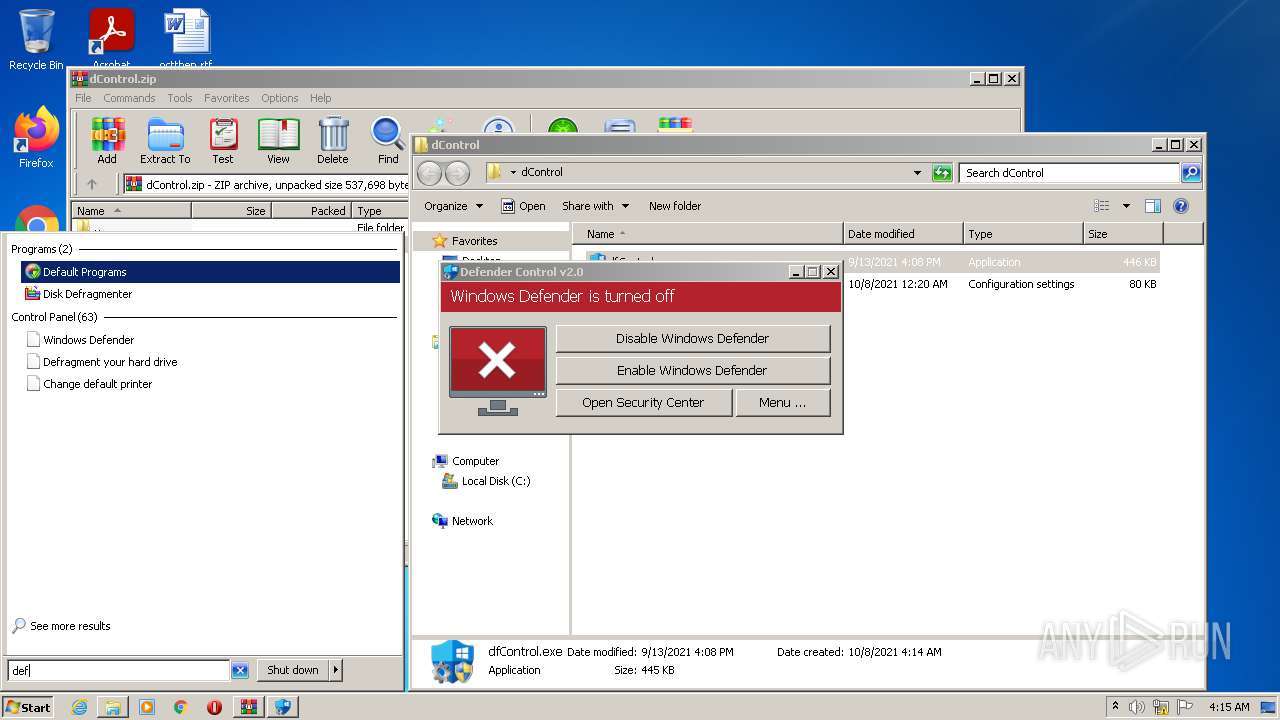Select the Word document icon on desktop
1280x720 pixels.
click(x=186, y=40)
